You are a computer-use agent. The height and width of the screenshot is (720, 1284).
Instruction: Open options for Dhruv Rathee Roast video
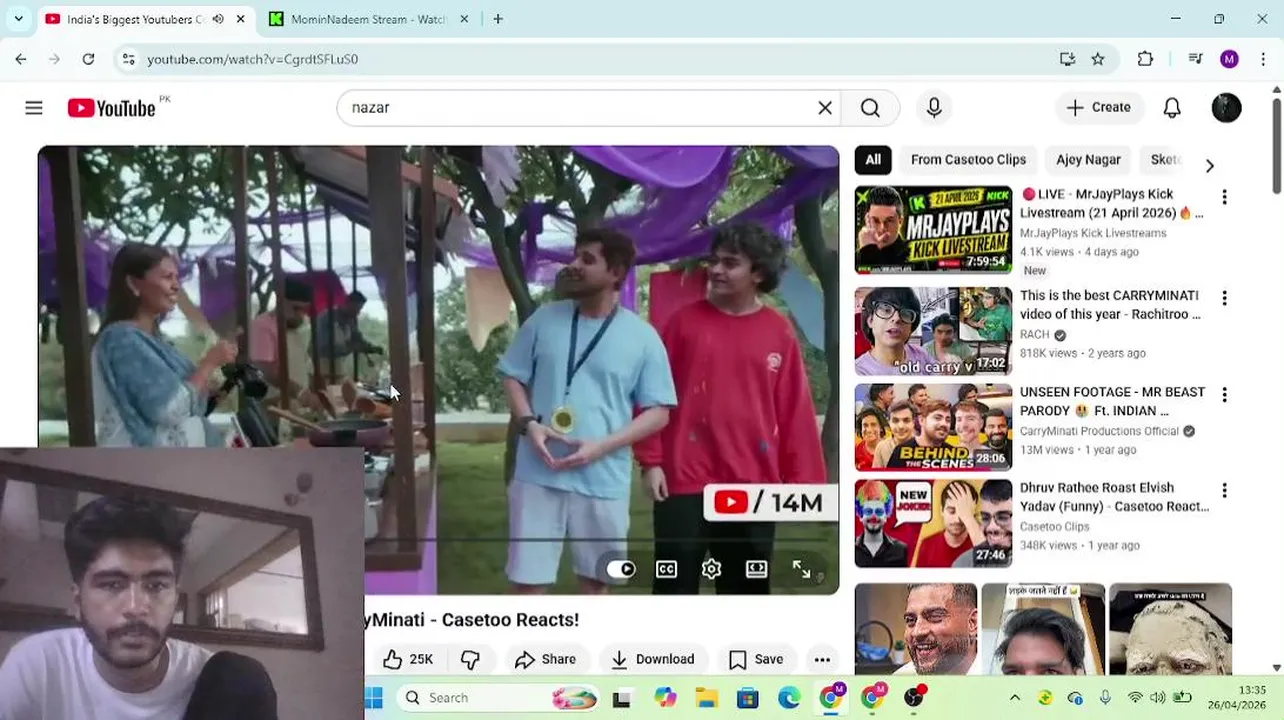pyautogui.click(x=1224, y=491)
